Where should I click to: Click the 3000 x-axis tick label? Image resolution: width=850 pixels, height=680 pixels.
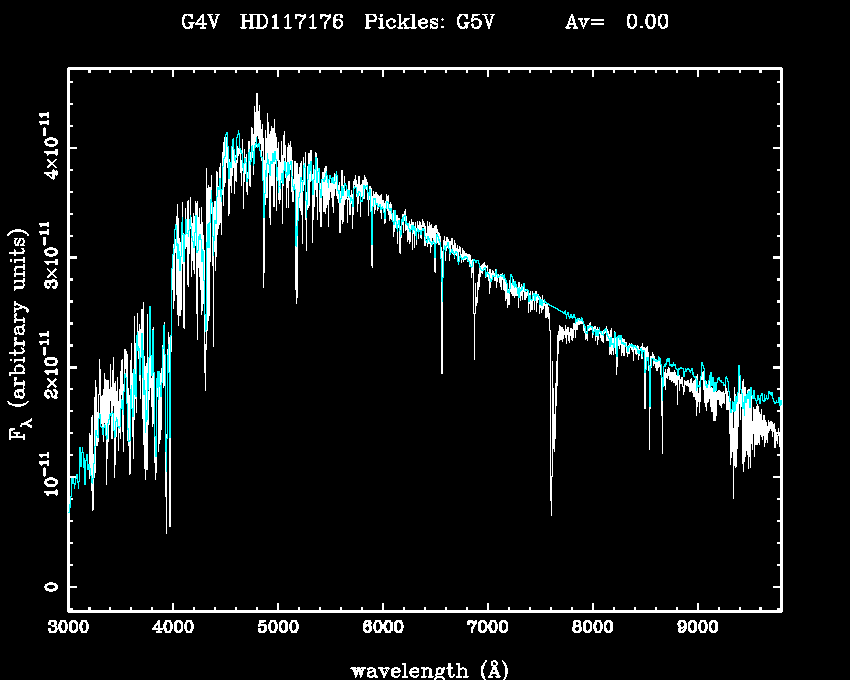[68, 629]
